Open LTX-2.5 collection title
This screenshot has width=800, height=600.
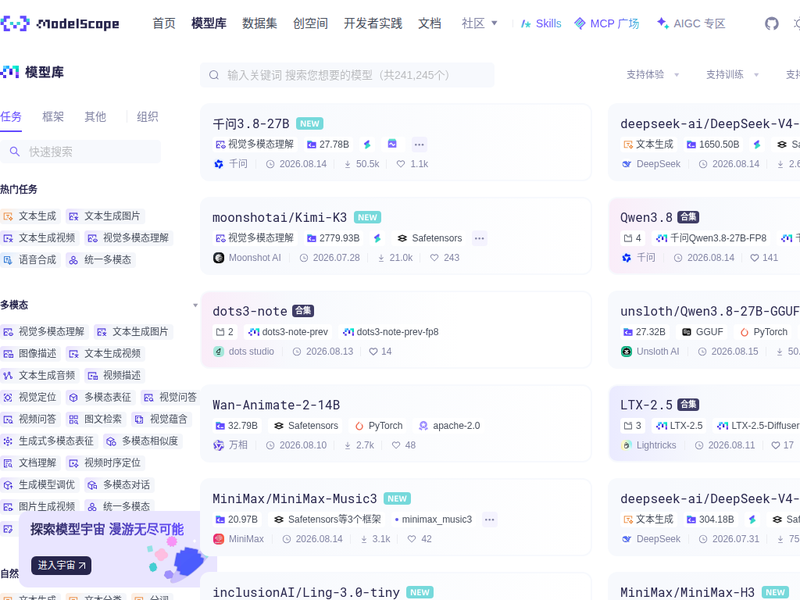646,405
